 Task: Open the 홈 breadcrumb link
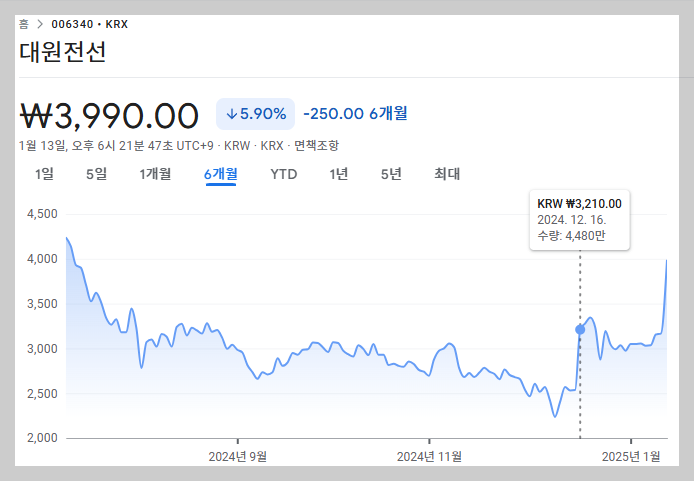pos(24,24)
